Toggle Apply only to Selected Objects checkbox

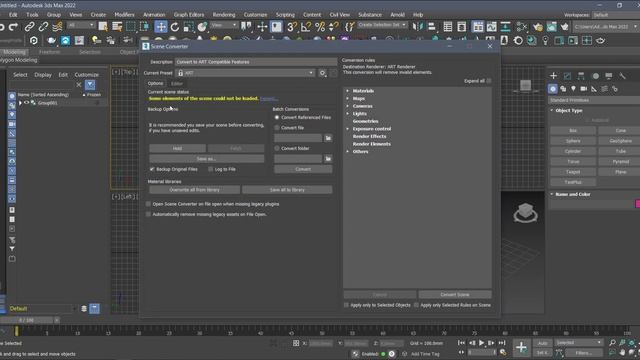347,305
